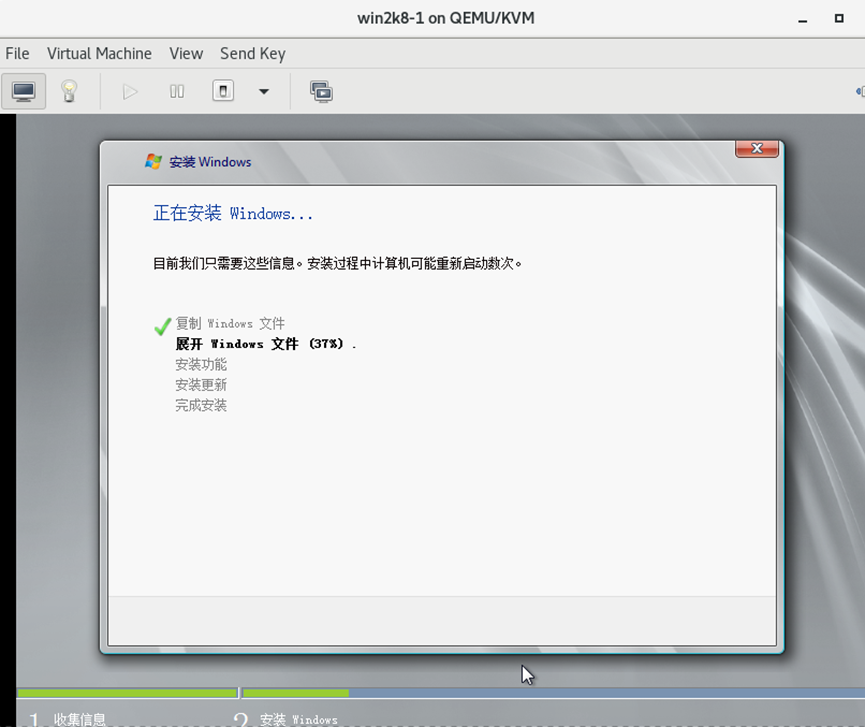Open the Send Key menu

pos(253,54)
